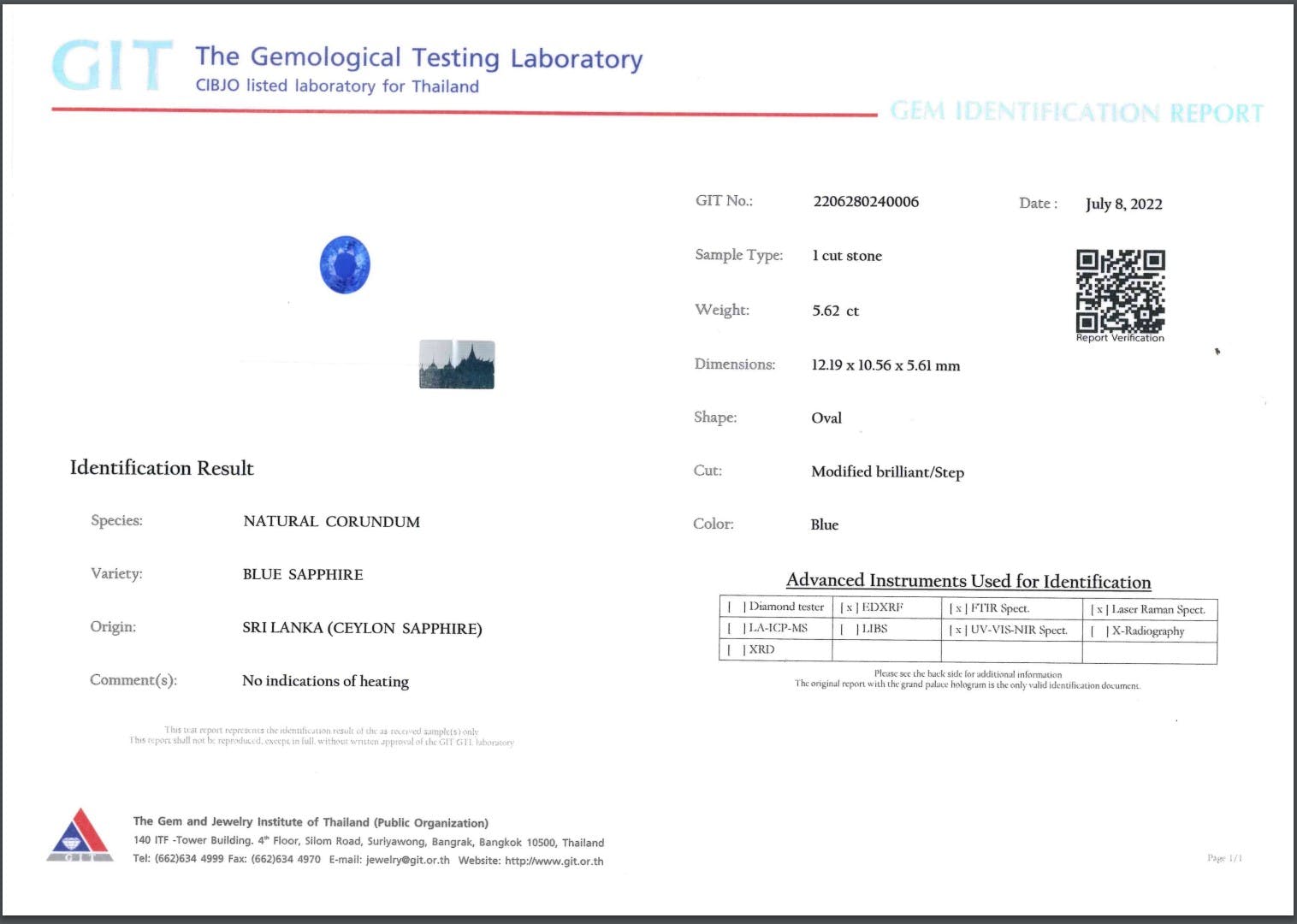Scan the Report Verification QR code
The image size is (1297, 924).
[1119, 289]
